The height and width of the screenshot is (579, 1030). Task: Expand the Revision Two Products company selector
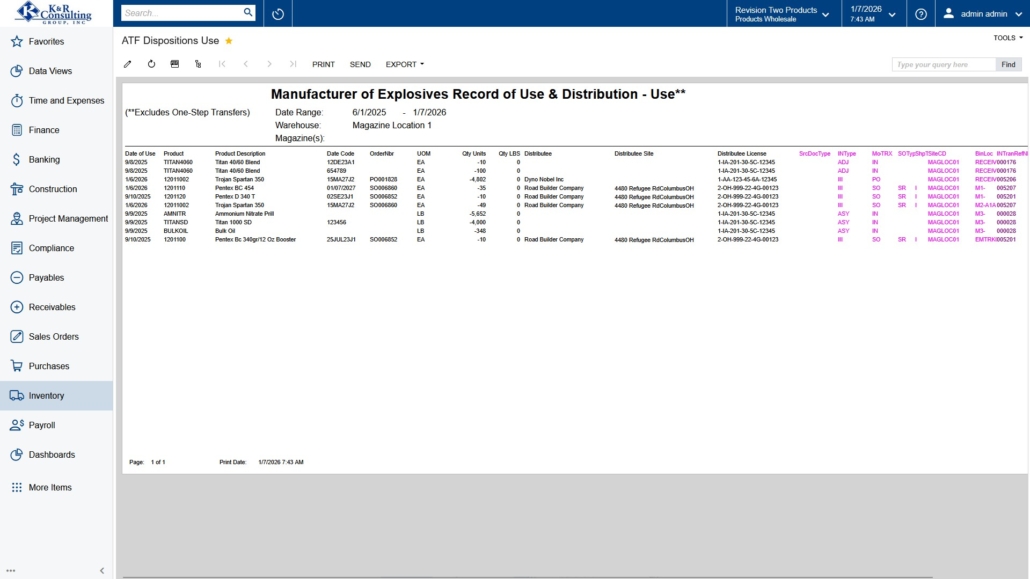coord(781,14)
